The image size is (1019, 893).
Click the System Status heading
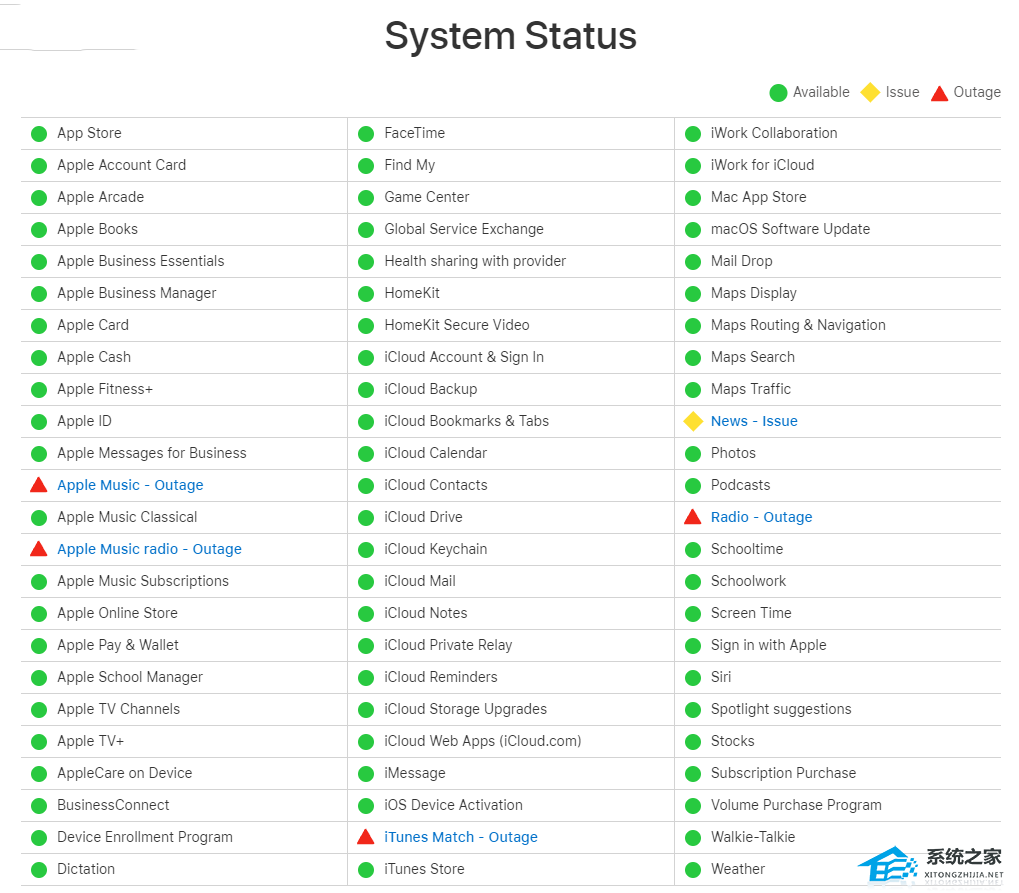(x=511, y=35)
